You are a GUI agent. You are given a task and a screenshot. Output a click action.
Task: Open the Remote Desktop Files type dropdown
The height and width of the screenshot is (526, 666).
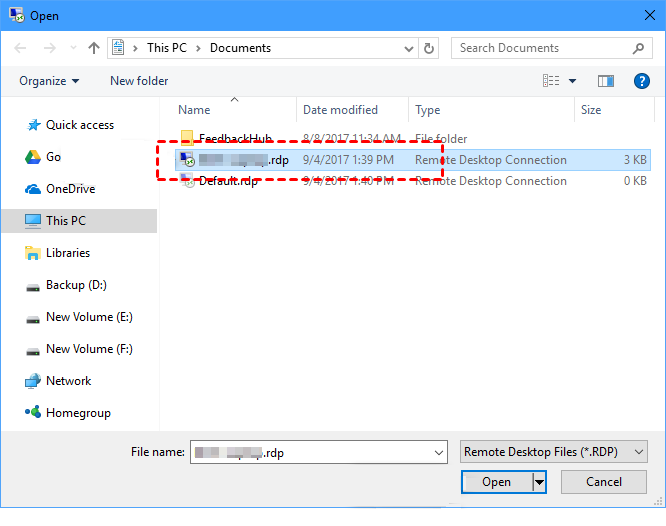[554, 452]
